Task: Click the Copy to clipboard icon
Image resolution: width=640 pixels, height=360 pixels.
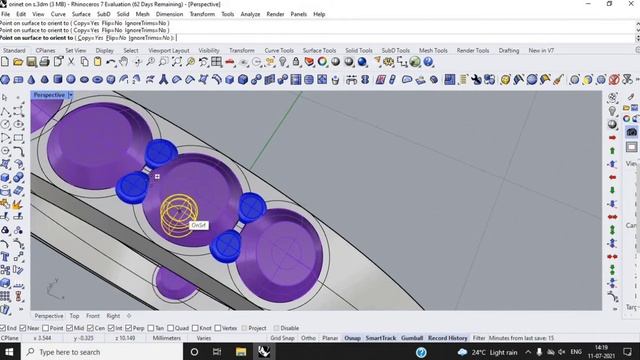Action: (84, 62)
